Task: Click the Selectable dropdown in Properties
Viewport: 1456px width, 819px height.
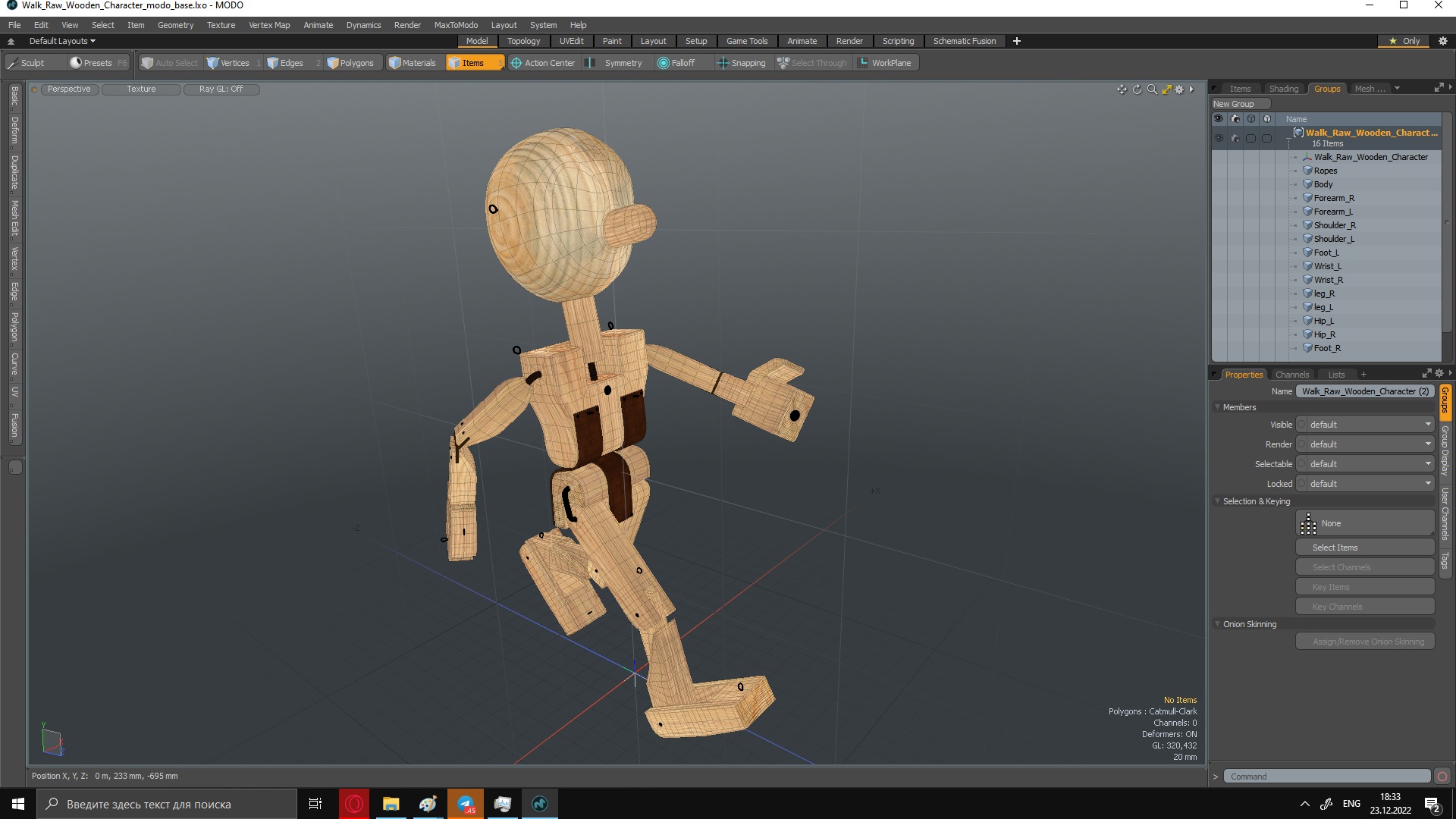Action: (1368, 463)
